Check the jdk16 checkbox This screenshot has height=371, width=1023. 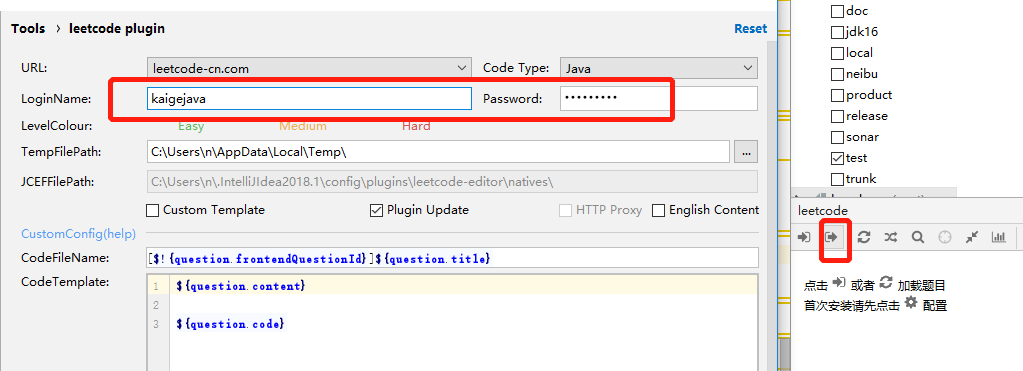pos(837,32)
